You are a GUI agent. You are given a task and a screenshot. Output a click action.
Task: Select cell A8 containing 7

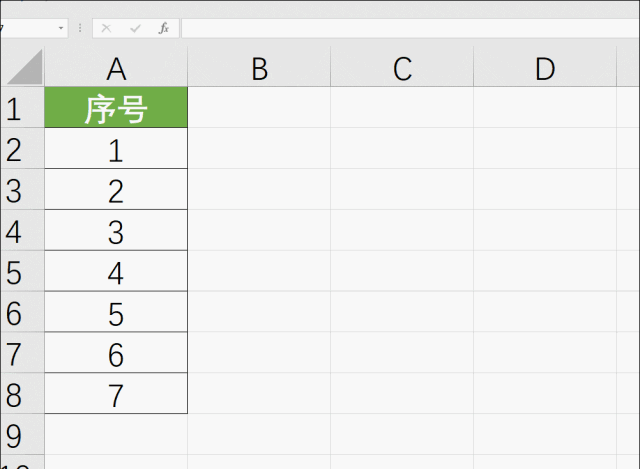point(116,393)
